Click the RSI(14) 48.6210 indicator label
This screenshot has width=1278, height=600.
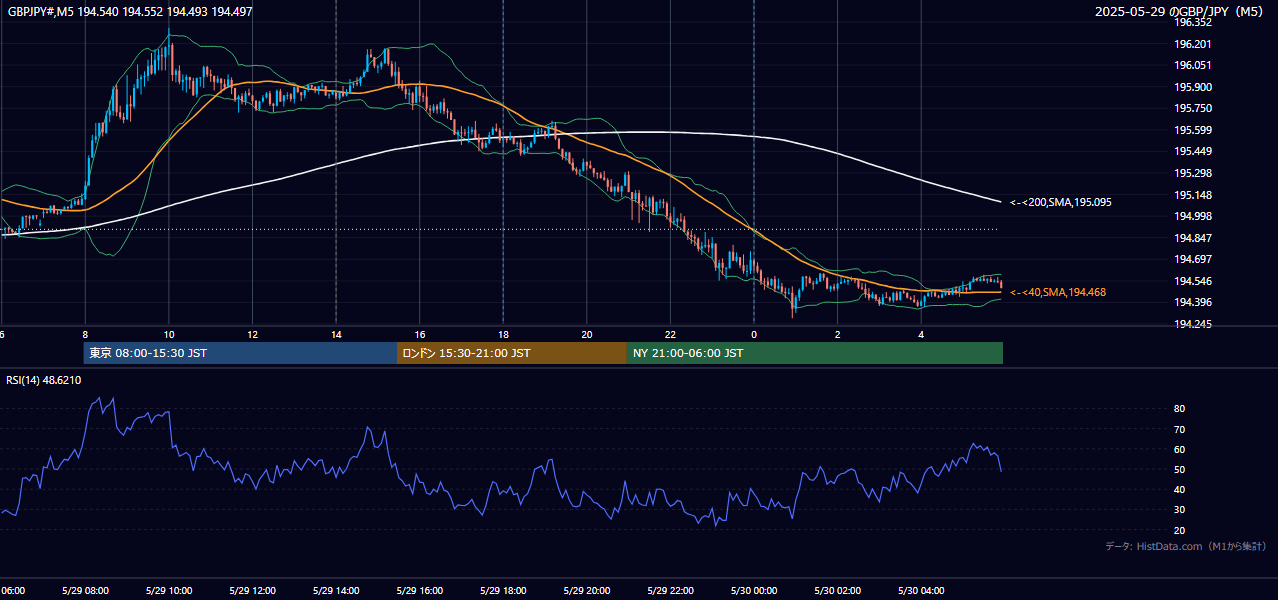[x=44, y=380]
